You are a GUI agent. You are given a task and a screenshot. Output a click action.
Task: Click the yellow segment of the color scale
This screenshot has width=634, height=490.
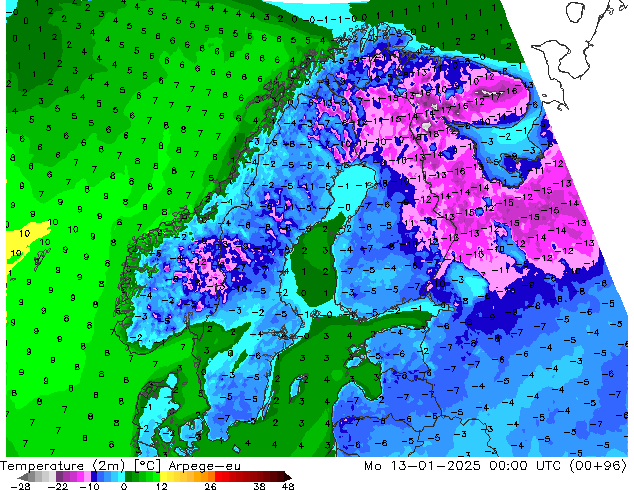pos(163,476)
